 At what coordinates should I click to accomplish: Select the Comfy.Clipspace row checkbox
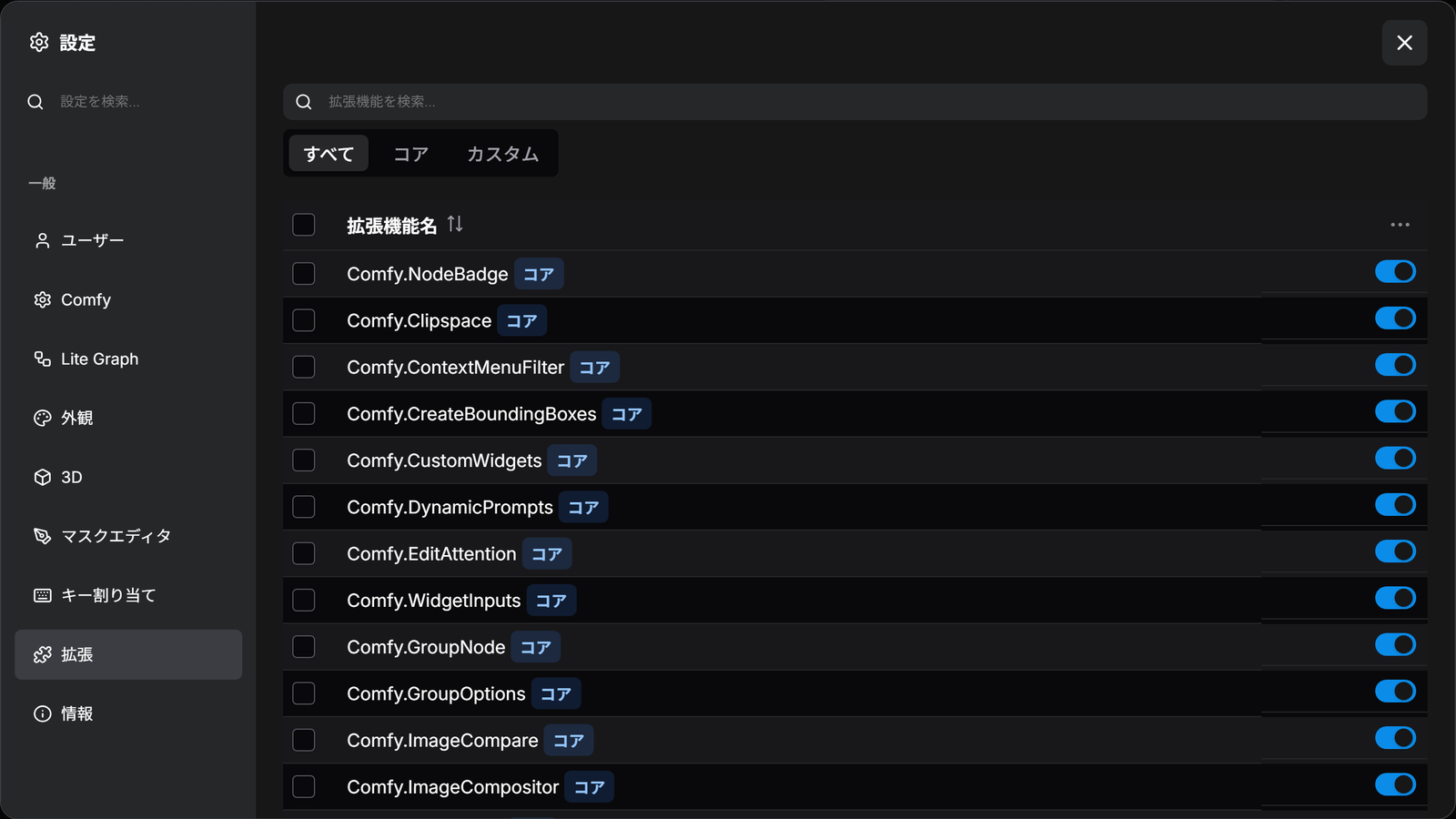point(304,320)
